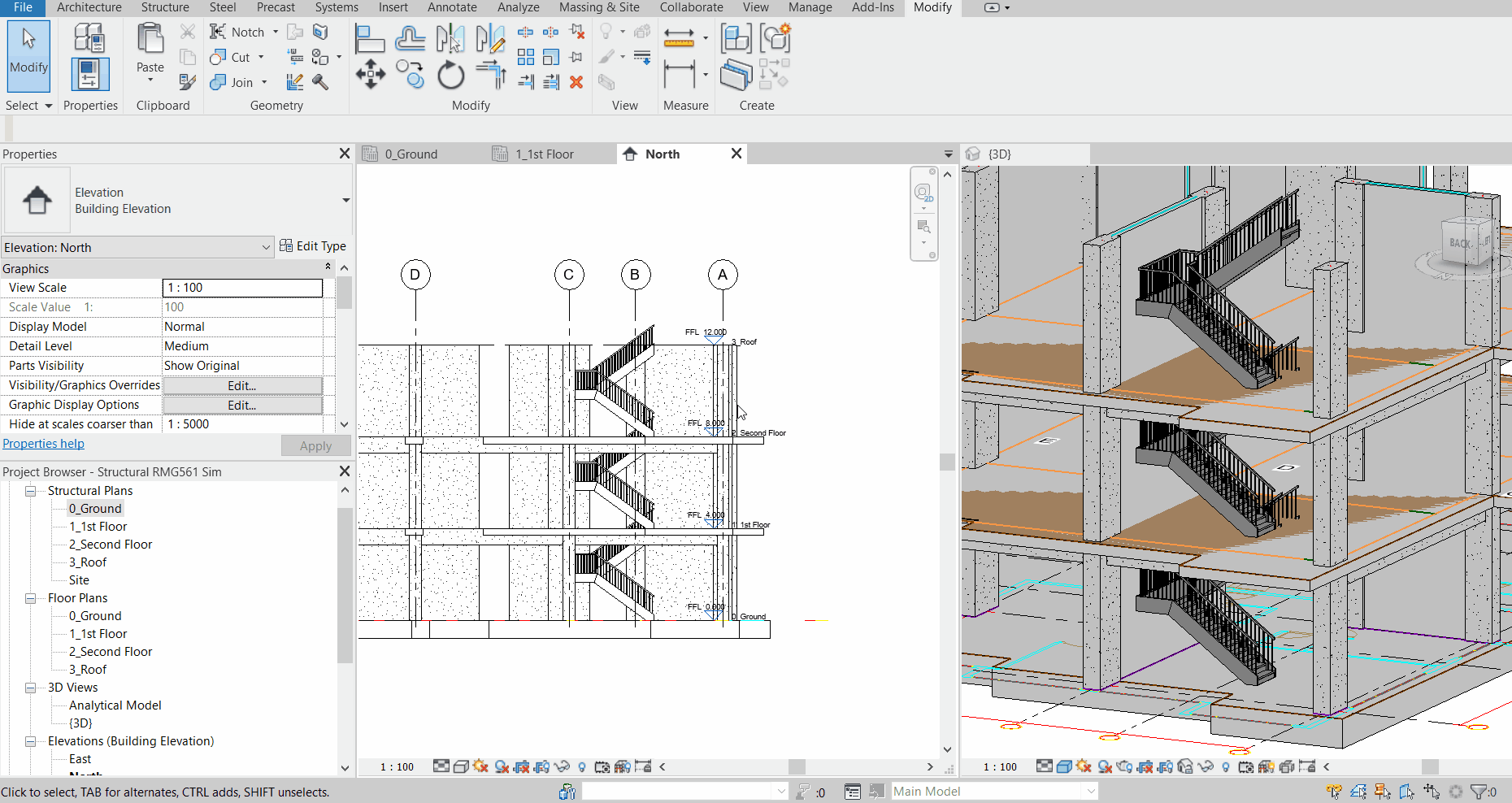This screenshot has width=1512, height=803.
Task: Toggle Select Pinned Elements in status bar
Action: (1383, 791)
